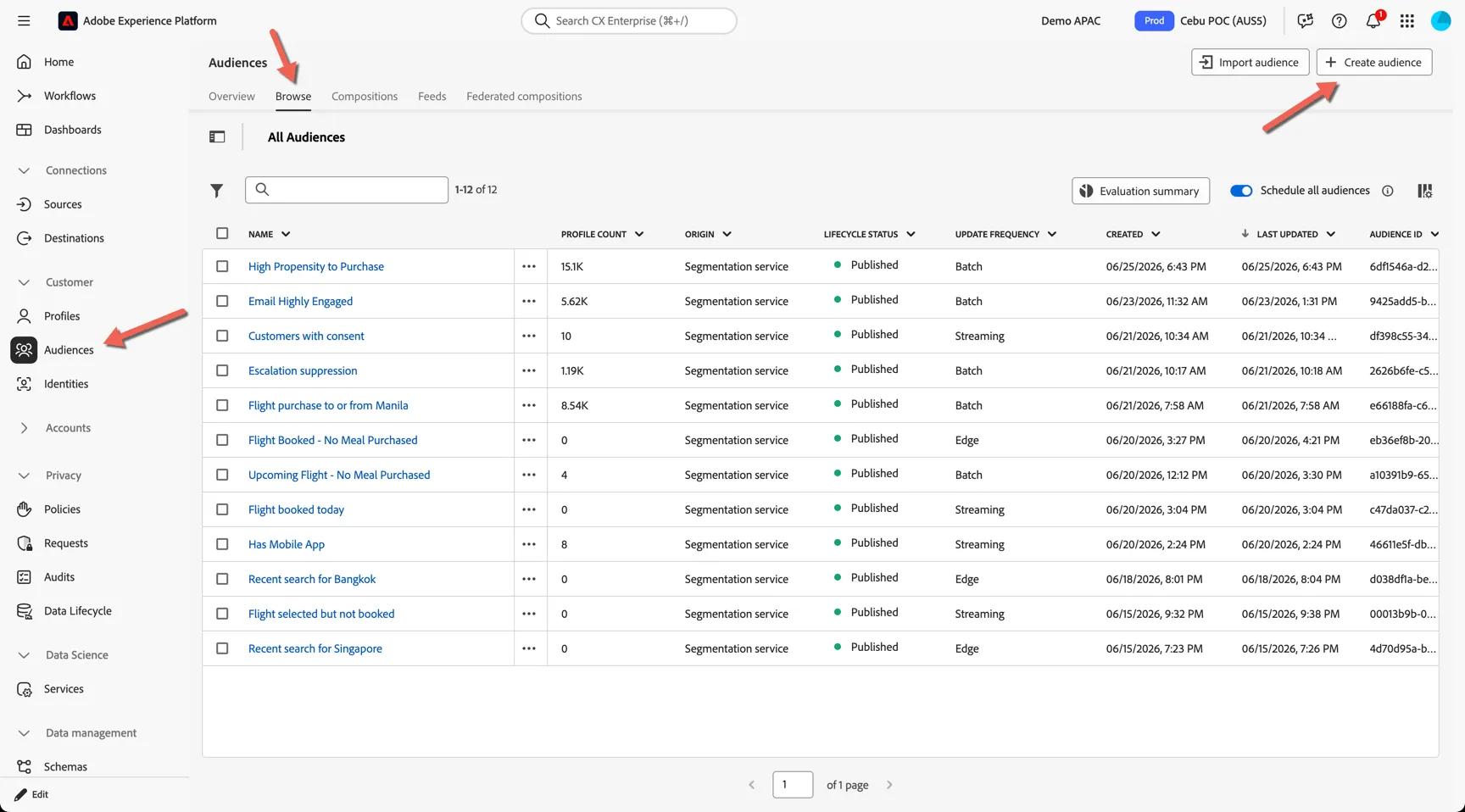Collapse the Connections sidebar section
This screenshot has width=1465, height=812.
[x=25, y=170]
